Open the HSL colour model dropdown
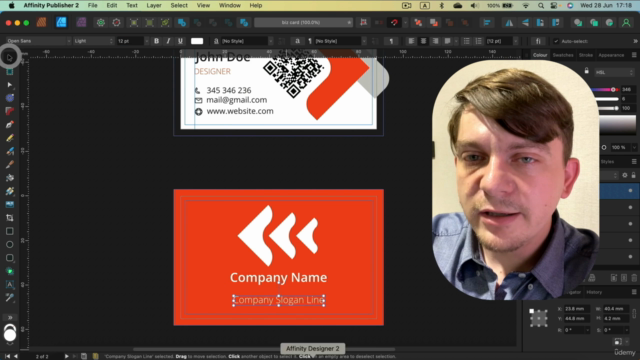The height and width of the screenshot is (360, 640). point(614,72)
